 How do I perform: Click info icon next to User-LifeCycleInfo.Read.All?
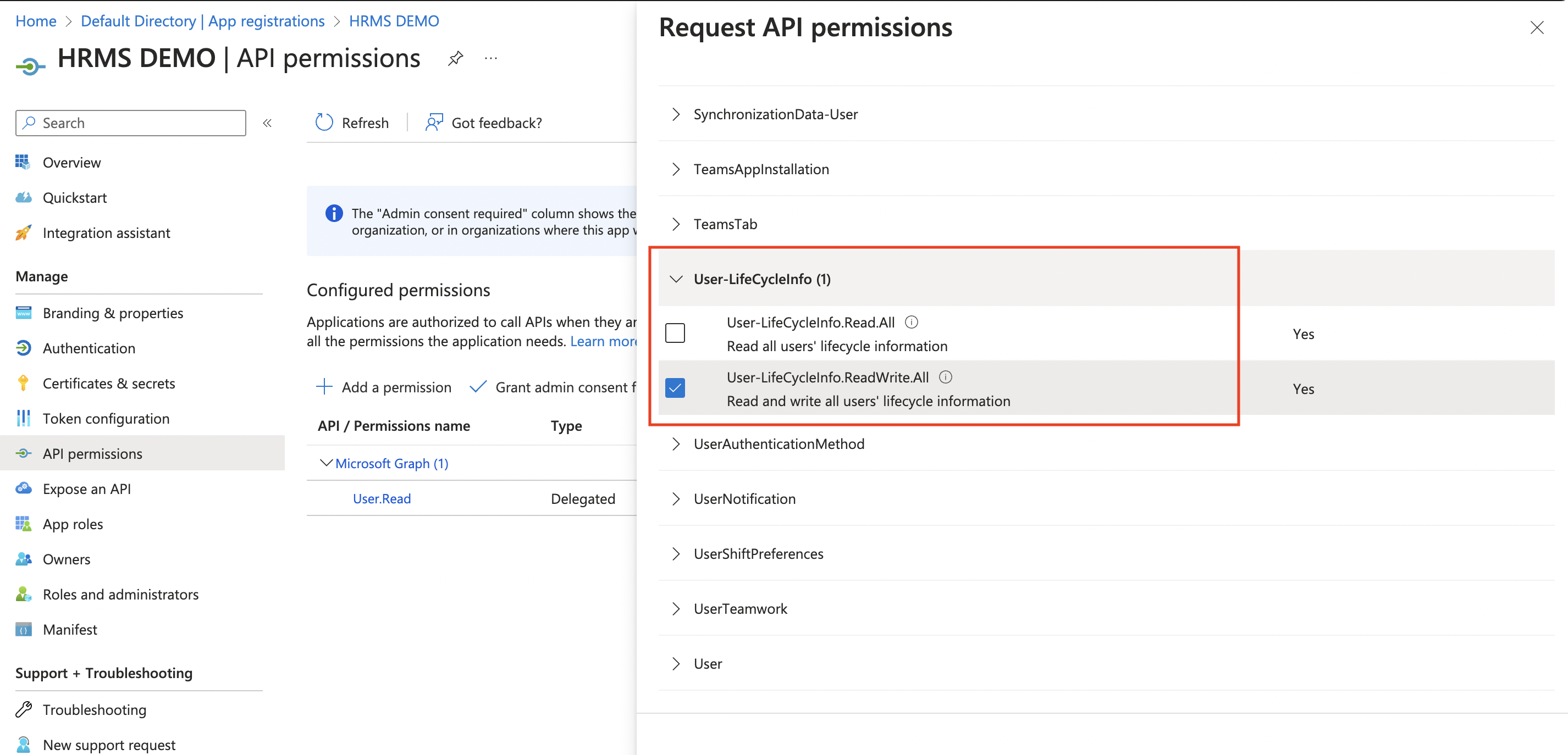click(910, 322)
